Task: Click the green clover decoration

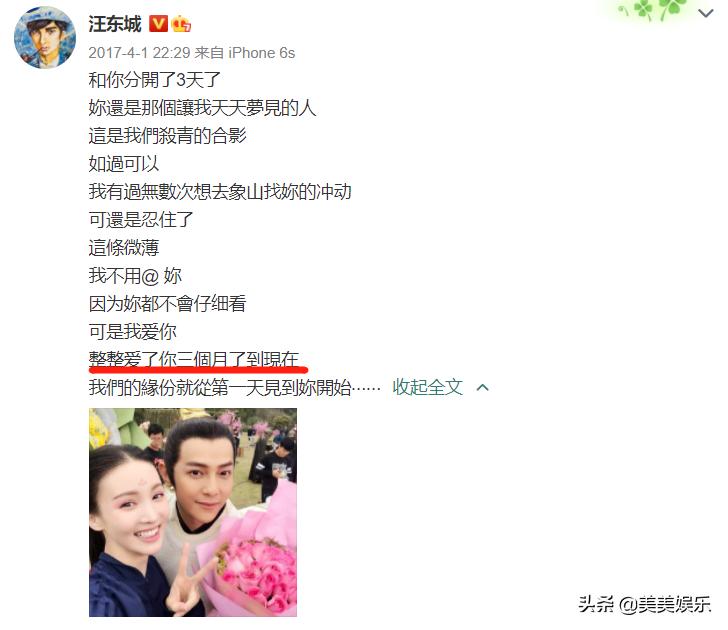Action: point(655,10)
